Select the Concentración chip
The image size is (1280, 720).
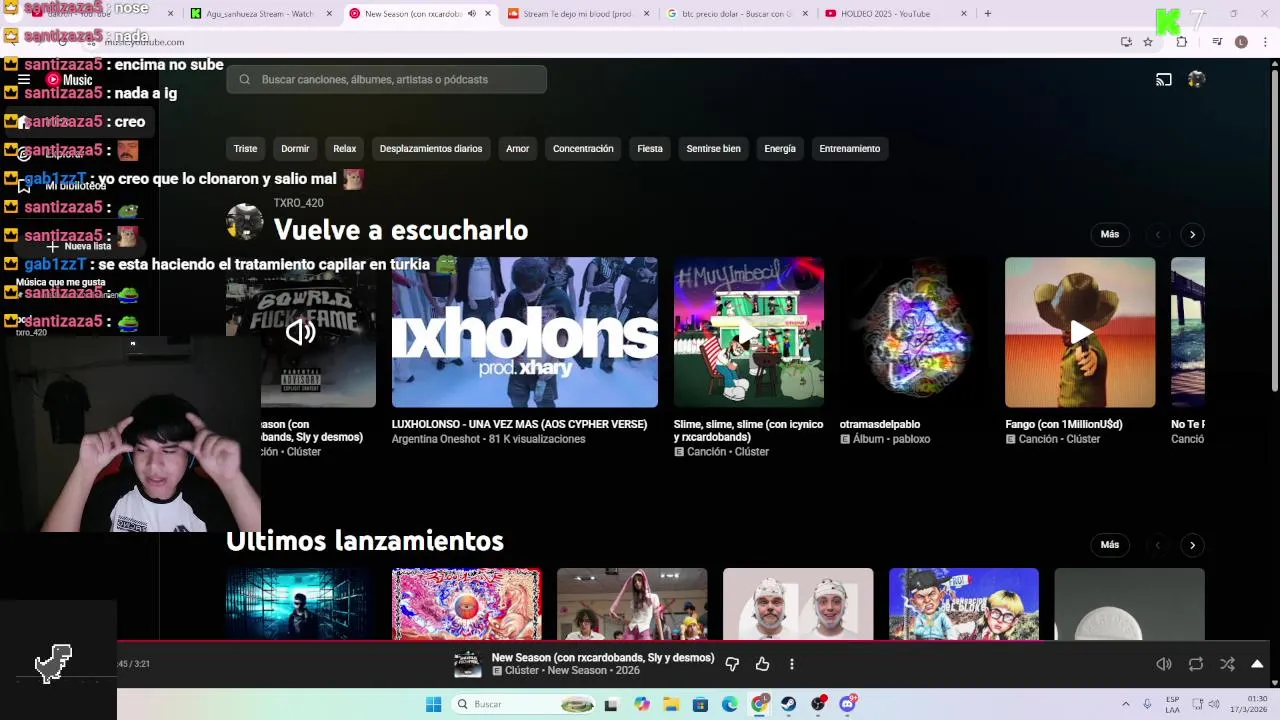point(583,149)
